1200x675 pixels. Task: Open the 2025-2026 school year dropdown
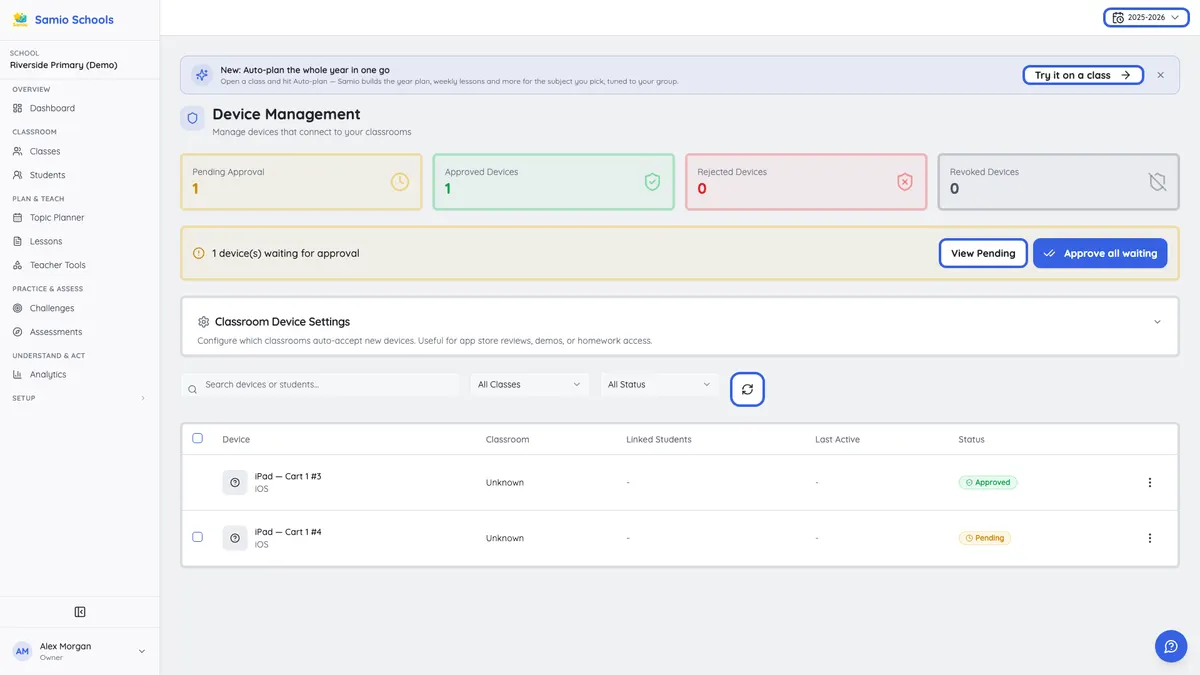(1145, 17)
